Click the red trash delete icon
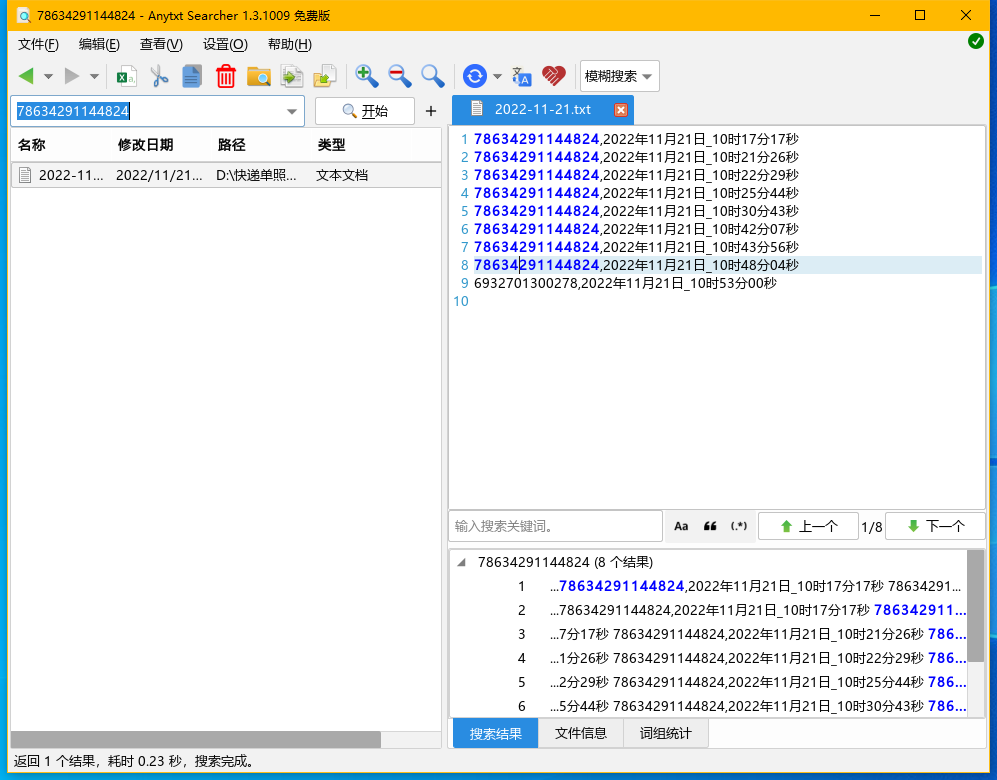997x780 pixels. [225, 76]
